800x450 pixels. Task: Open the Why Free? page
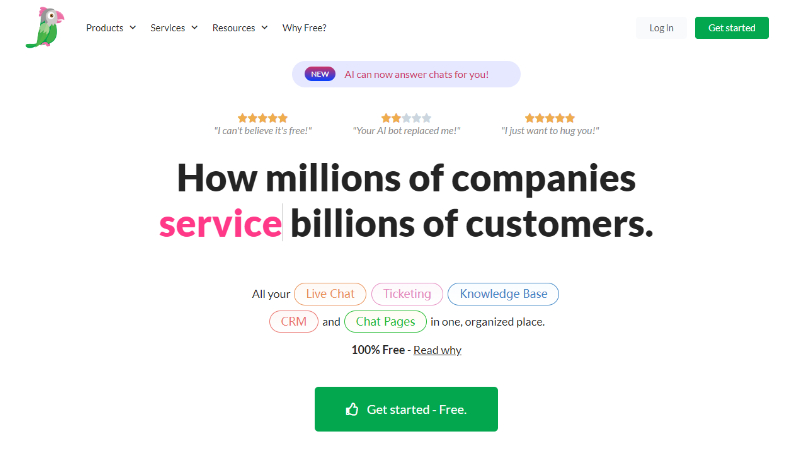pyautogui.click(x=304, y=28)
